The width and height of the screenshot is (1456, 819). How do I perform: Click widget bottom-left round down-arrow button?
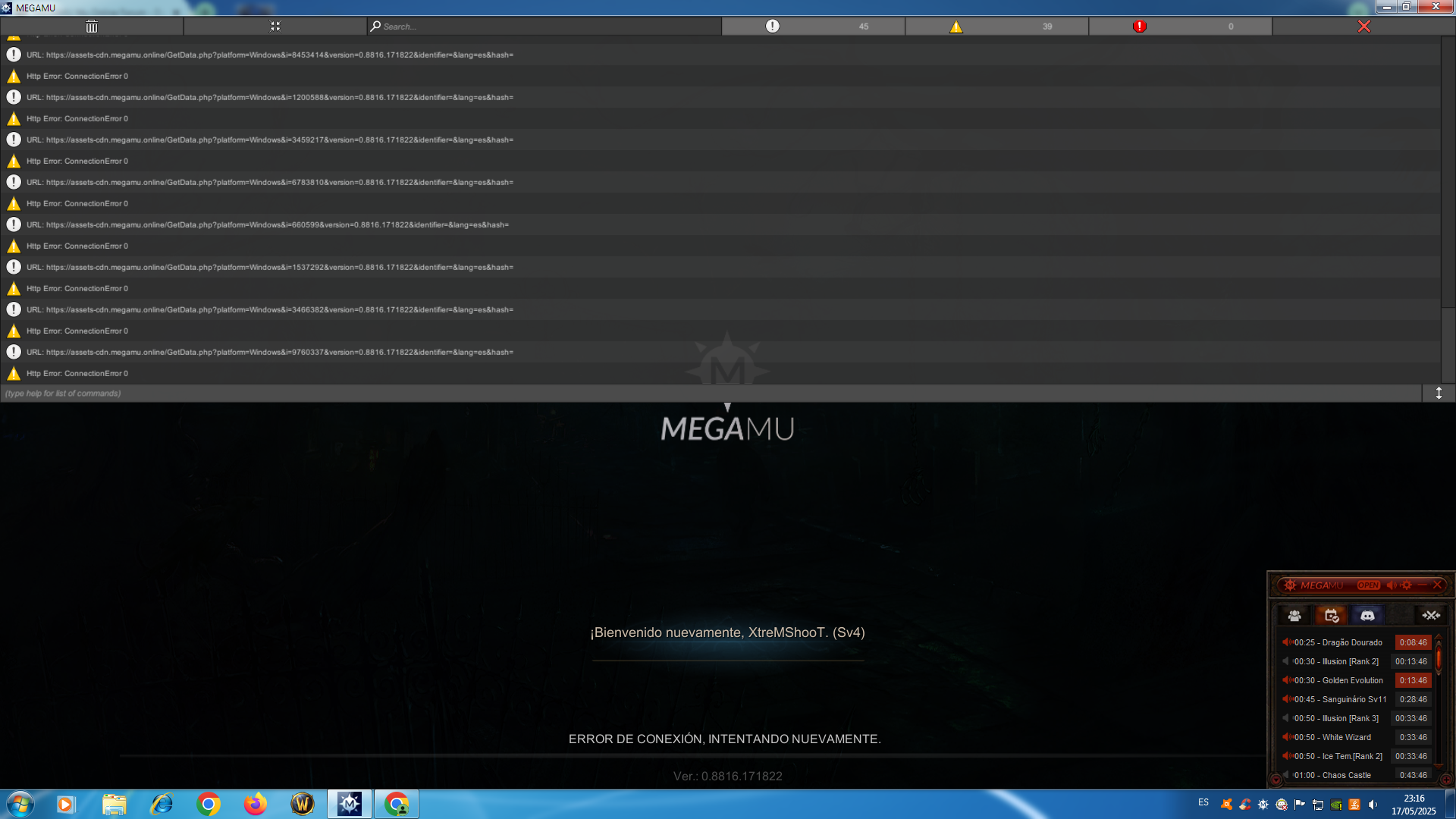coord(1276,780)
